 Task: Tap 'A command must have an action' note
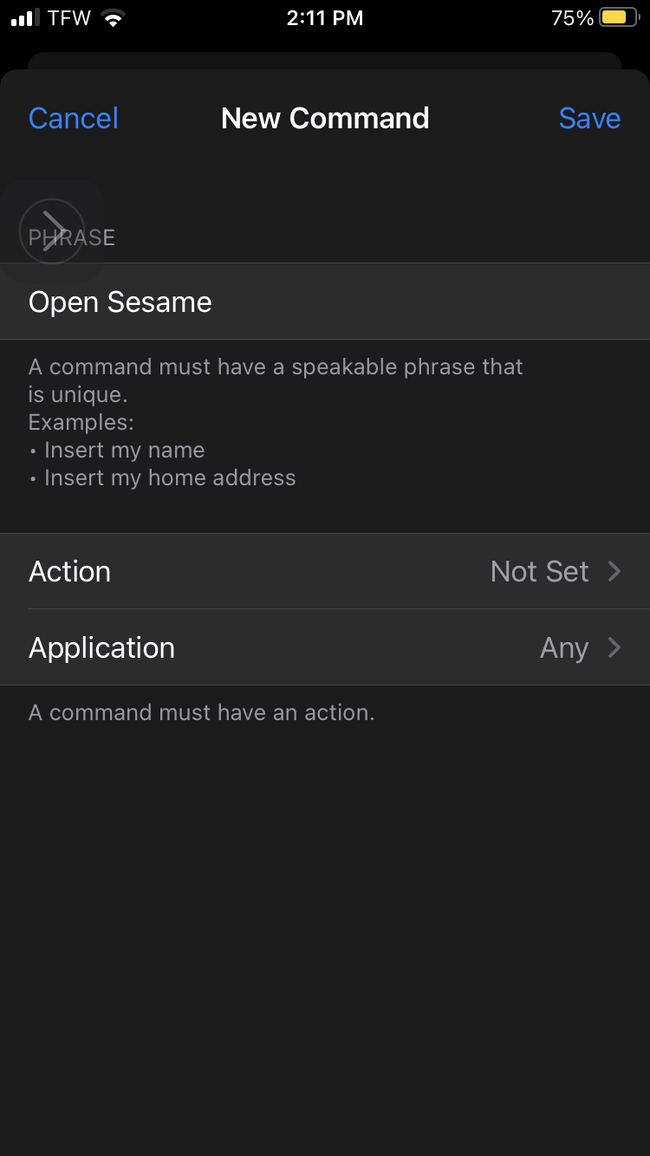click(201, 713)
